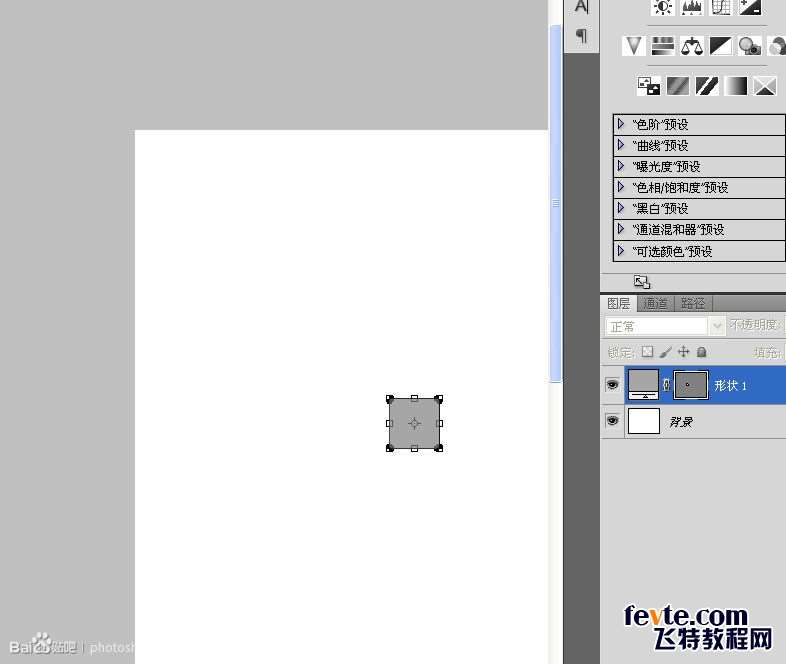Screen dimensions: 786x664
Task: Click the center reference point of gray square
Action: 414,423
